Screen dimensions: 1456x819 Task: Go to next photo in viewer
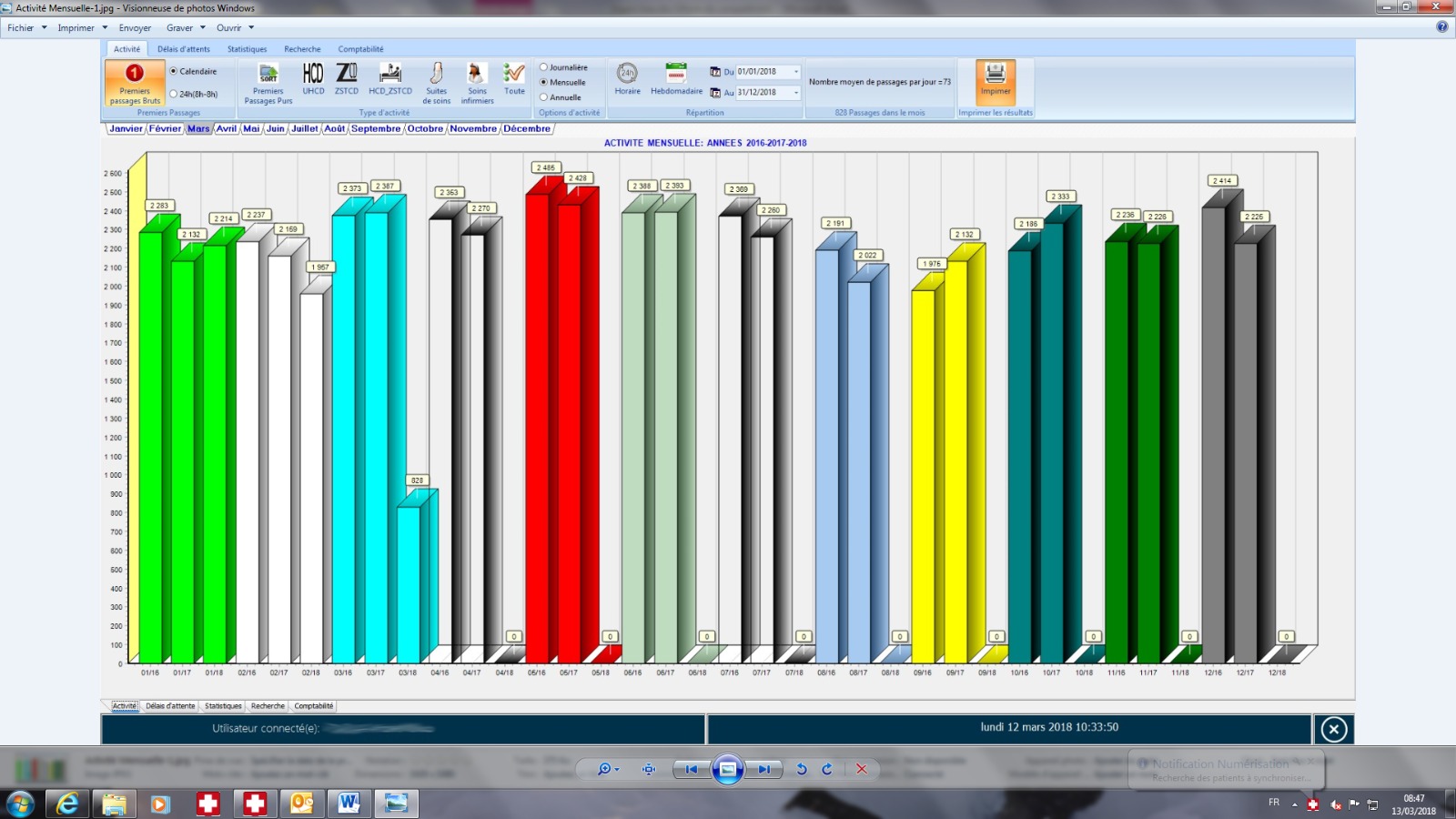pyautogui.click(x=764, y=769)
